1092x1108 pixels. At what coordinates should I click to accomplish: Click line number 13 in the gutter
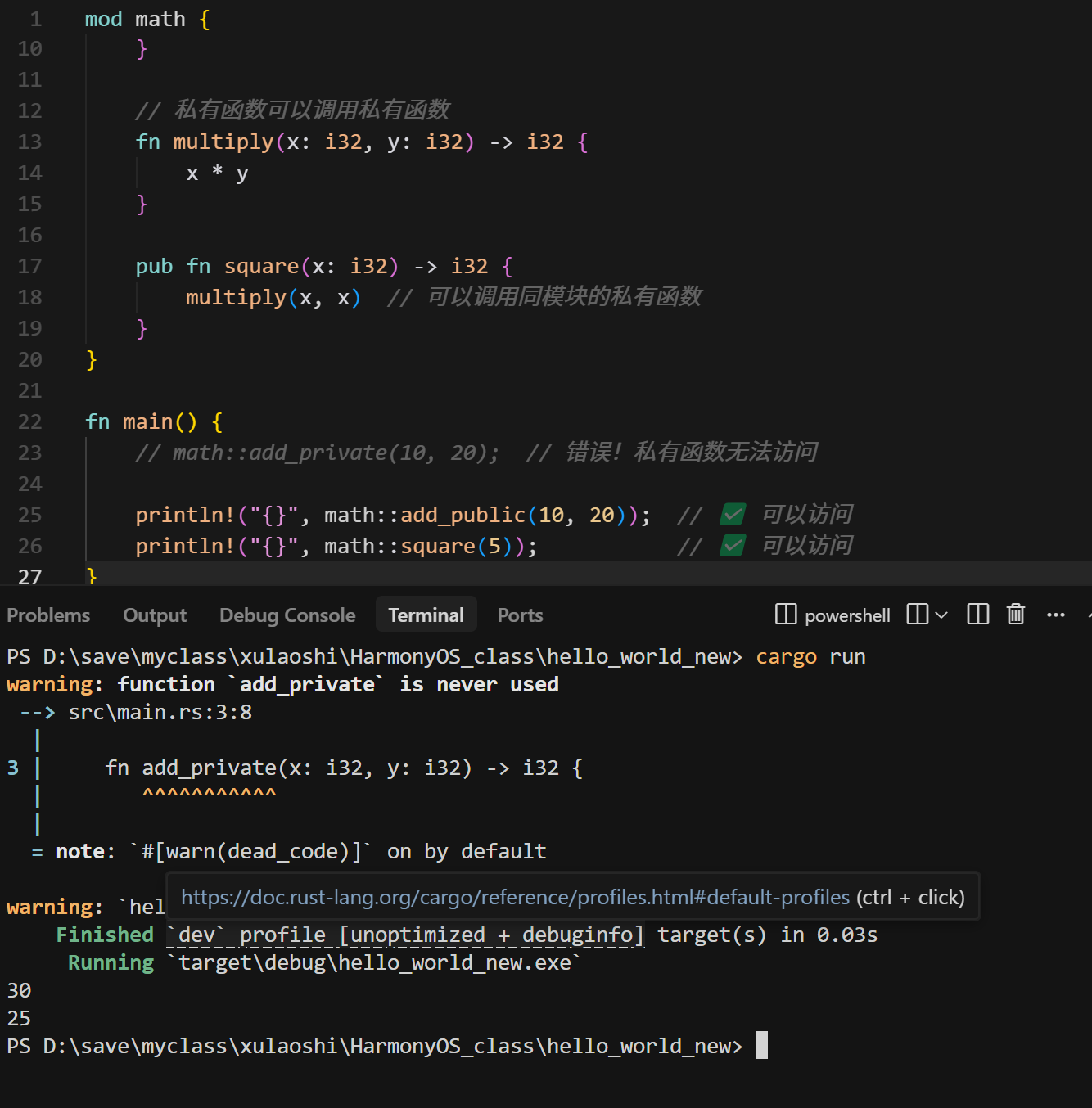[x=29, y=142]
